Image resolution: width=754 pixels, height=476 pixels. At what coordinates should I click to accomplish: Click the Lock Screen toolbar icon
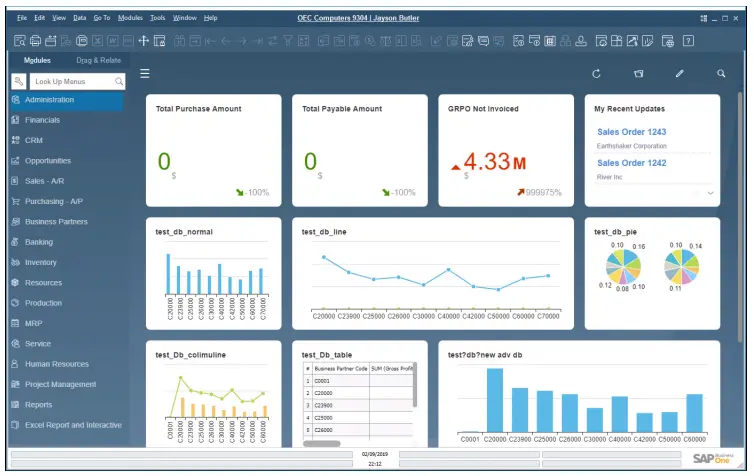point(159,41)
